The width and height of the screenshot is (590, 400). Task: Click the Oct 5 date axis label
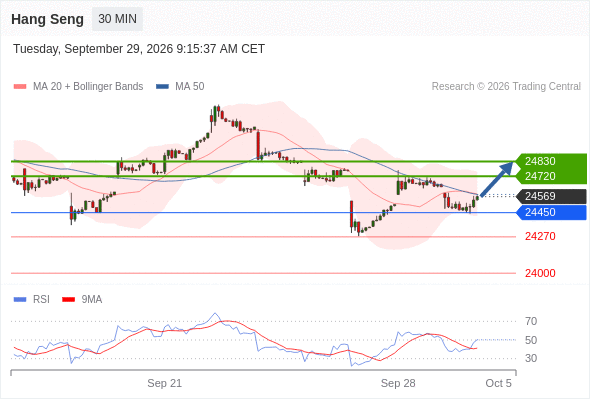[499, 383]
